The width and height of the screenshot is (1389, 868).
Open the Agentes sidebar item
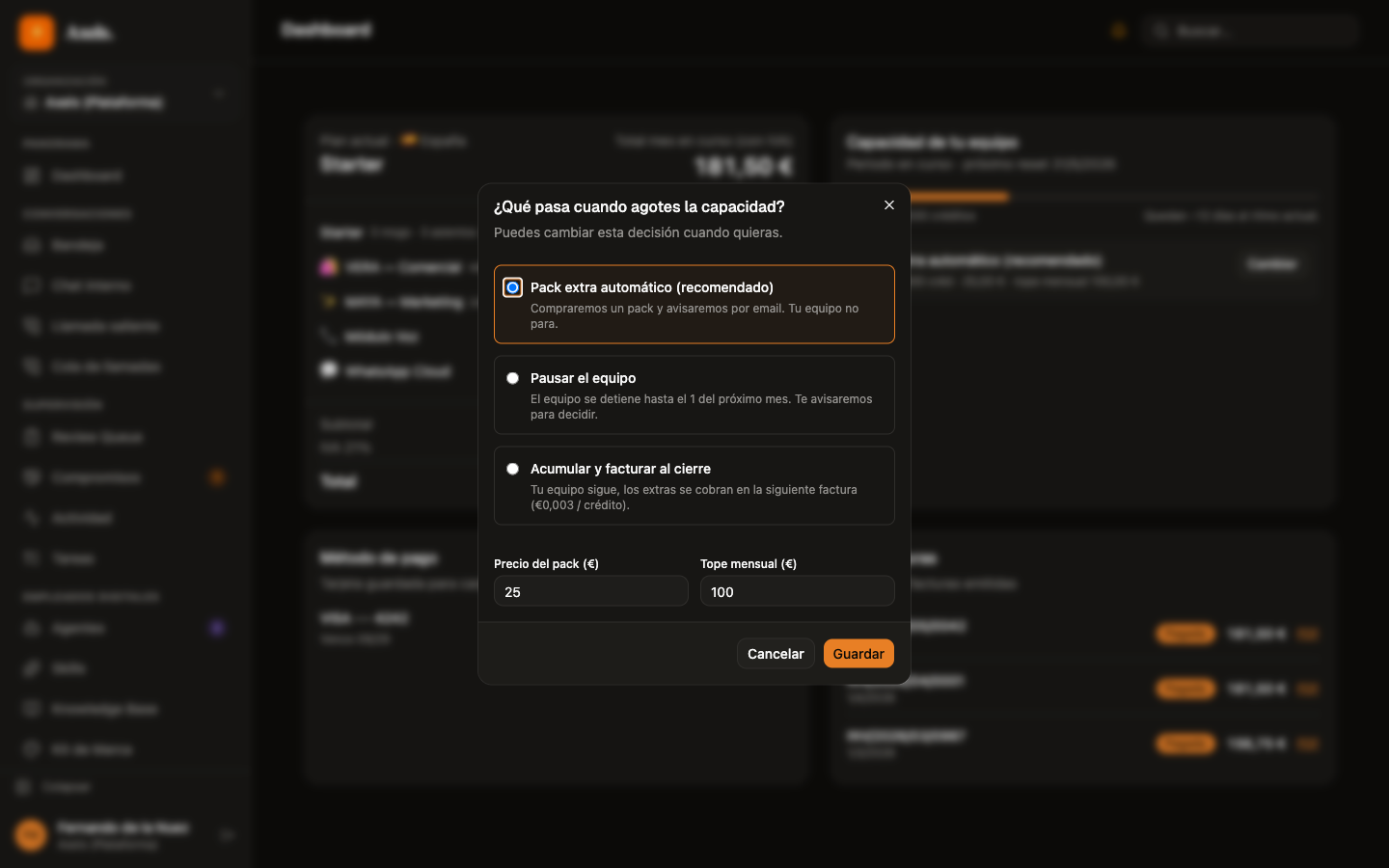[x=77, y=628]
